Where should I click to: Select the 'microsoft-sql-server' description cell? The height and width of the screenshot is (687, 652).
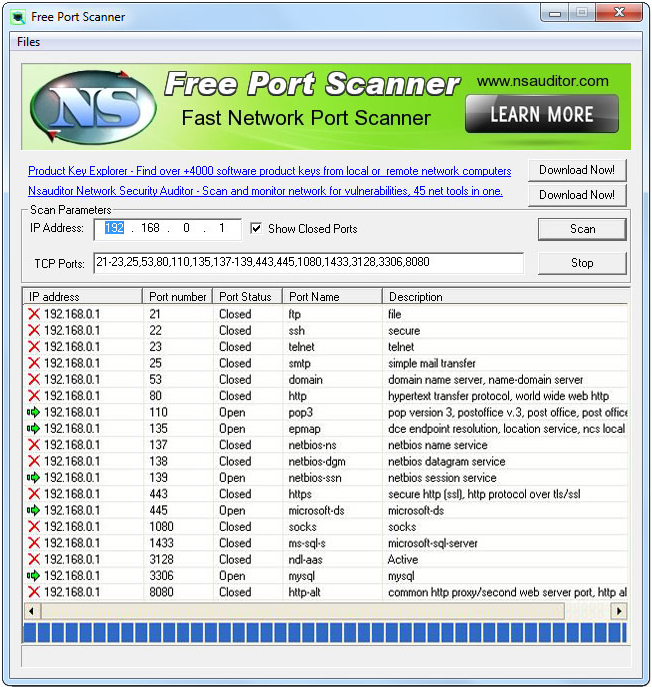[432, 543]
